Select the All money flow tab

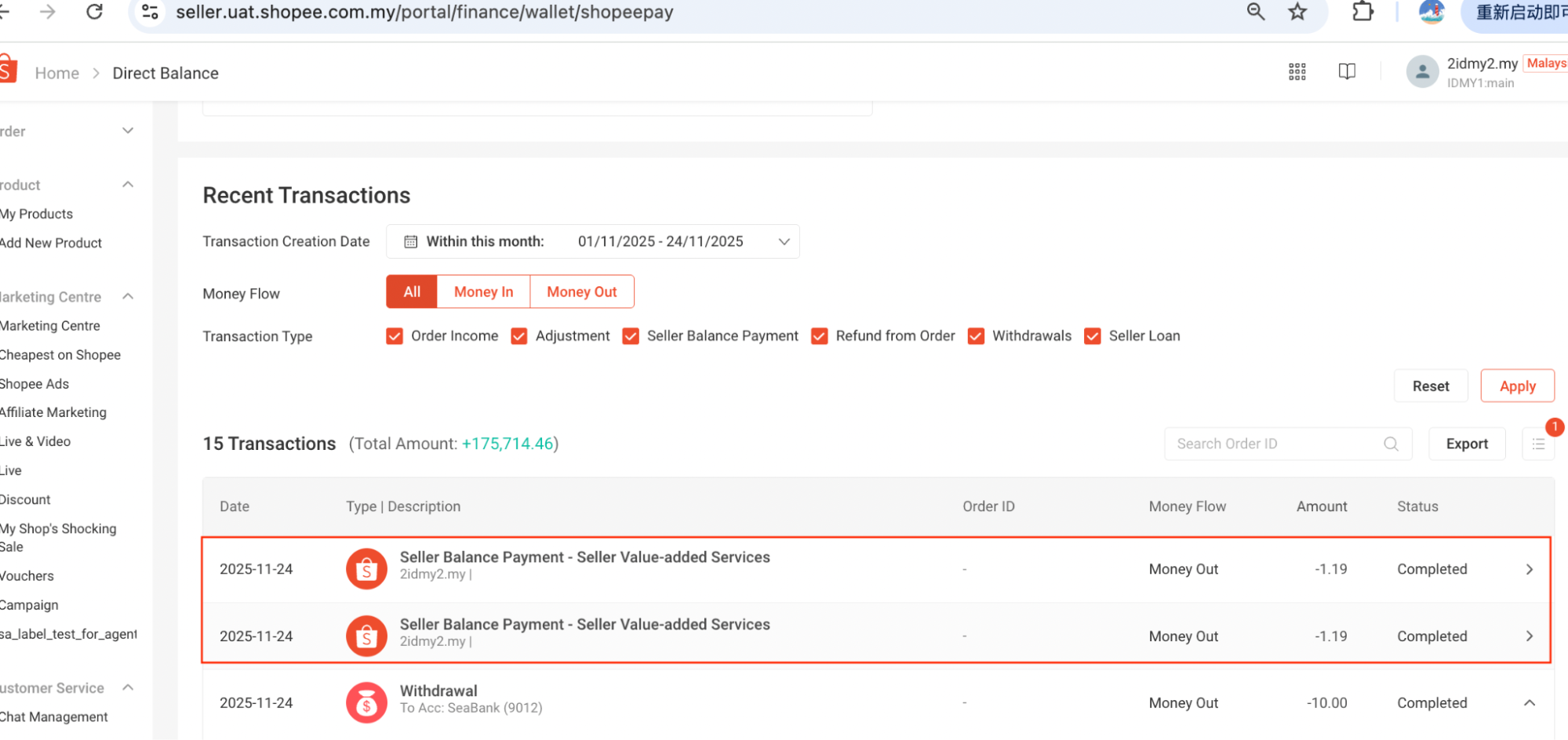click(x=412, y=292)
